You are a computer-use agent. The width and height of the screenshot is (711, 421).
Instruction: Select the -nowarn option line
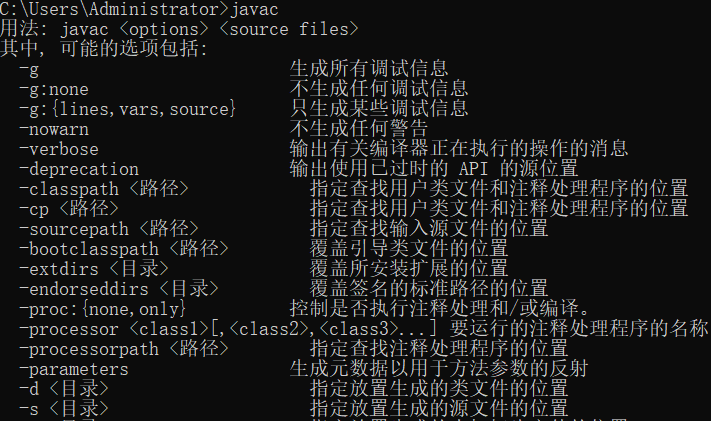pos(54,129)
